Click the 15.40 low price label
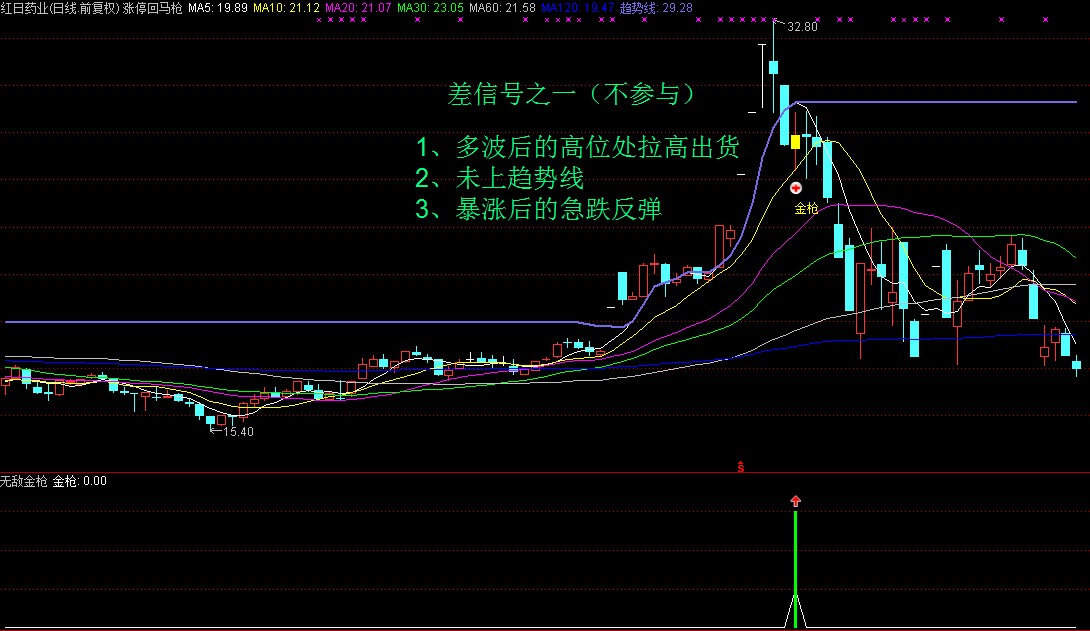 click(x=238, y=432)
